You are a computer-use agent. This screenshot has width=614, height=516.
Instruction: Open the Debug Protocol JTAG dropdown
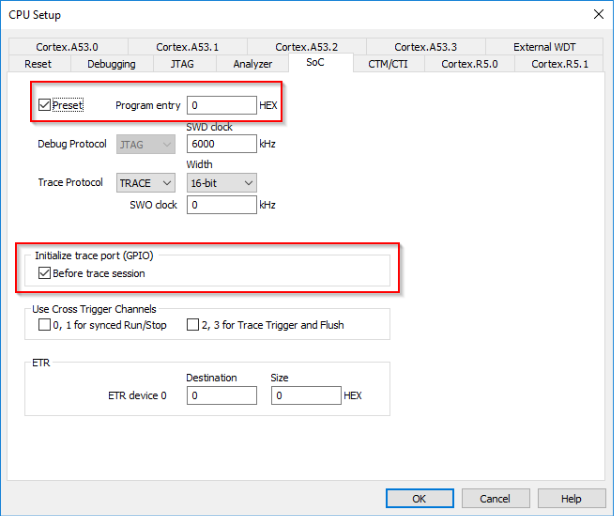coord(146,144)
